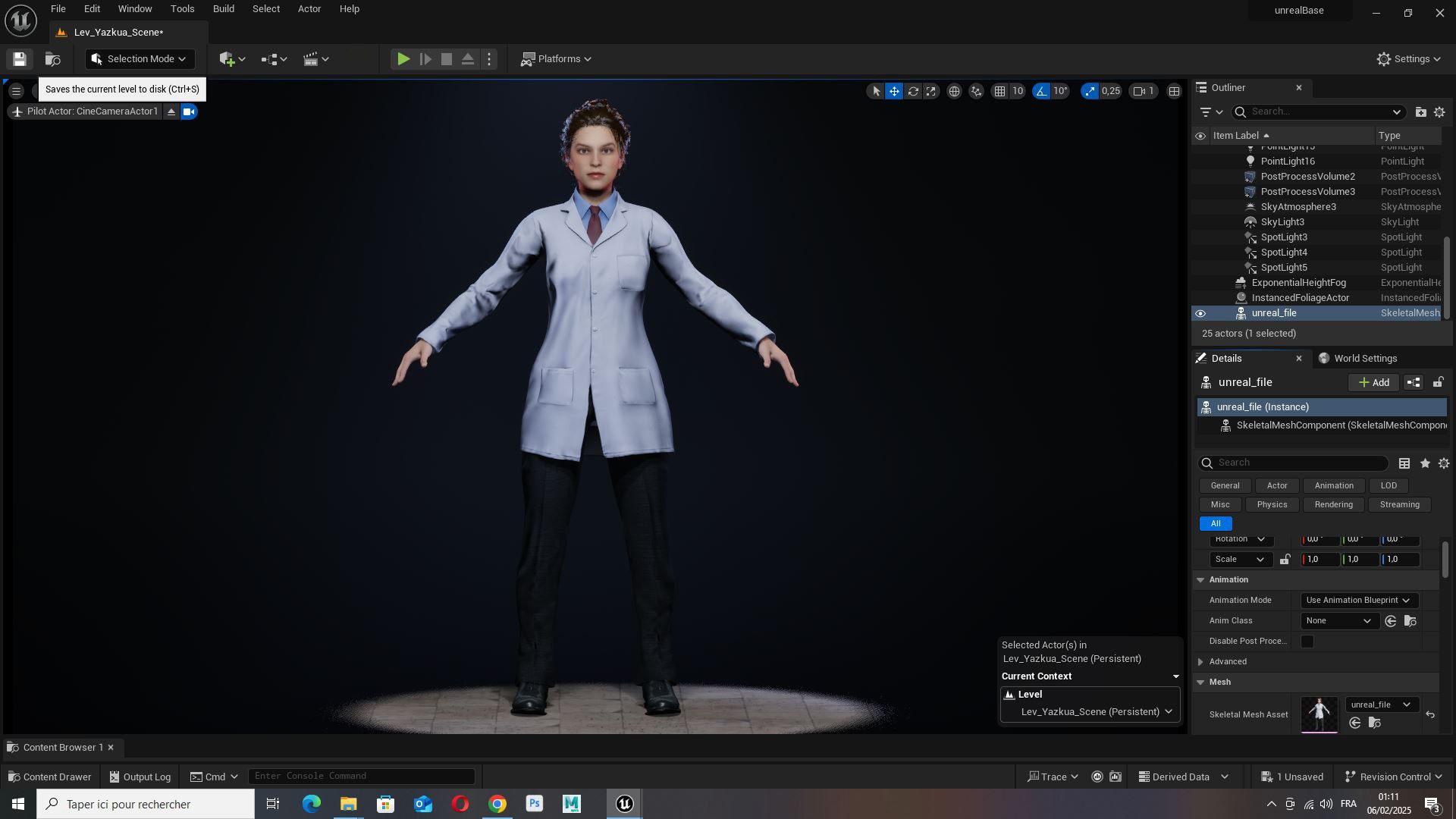Click the Stop simulation button
The height and width of the screenshot is (819, 1456).
[447, 59]
